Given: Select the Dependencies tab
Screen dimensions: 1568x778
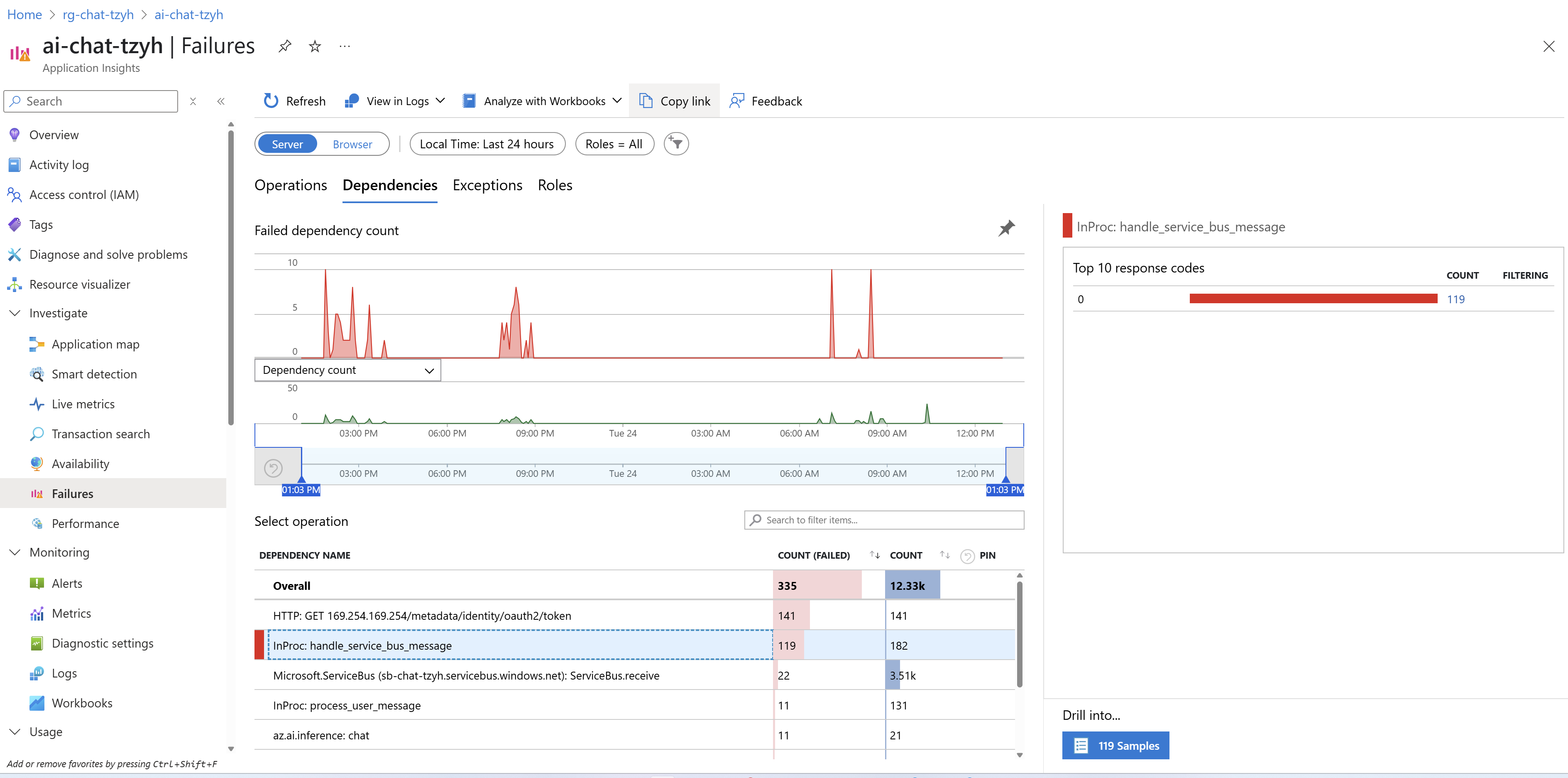Looking at the screenshot, I should point(389,185).
